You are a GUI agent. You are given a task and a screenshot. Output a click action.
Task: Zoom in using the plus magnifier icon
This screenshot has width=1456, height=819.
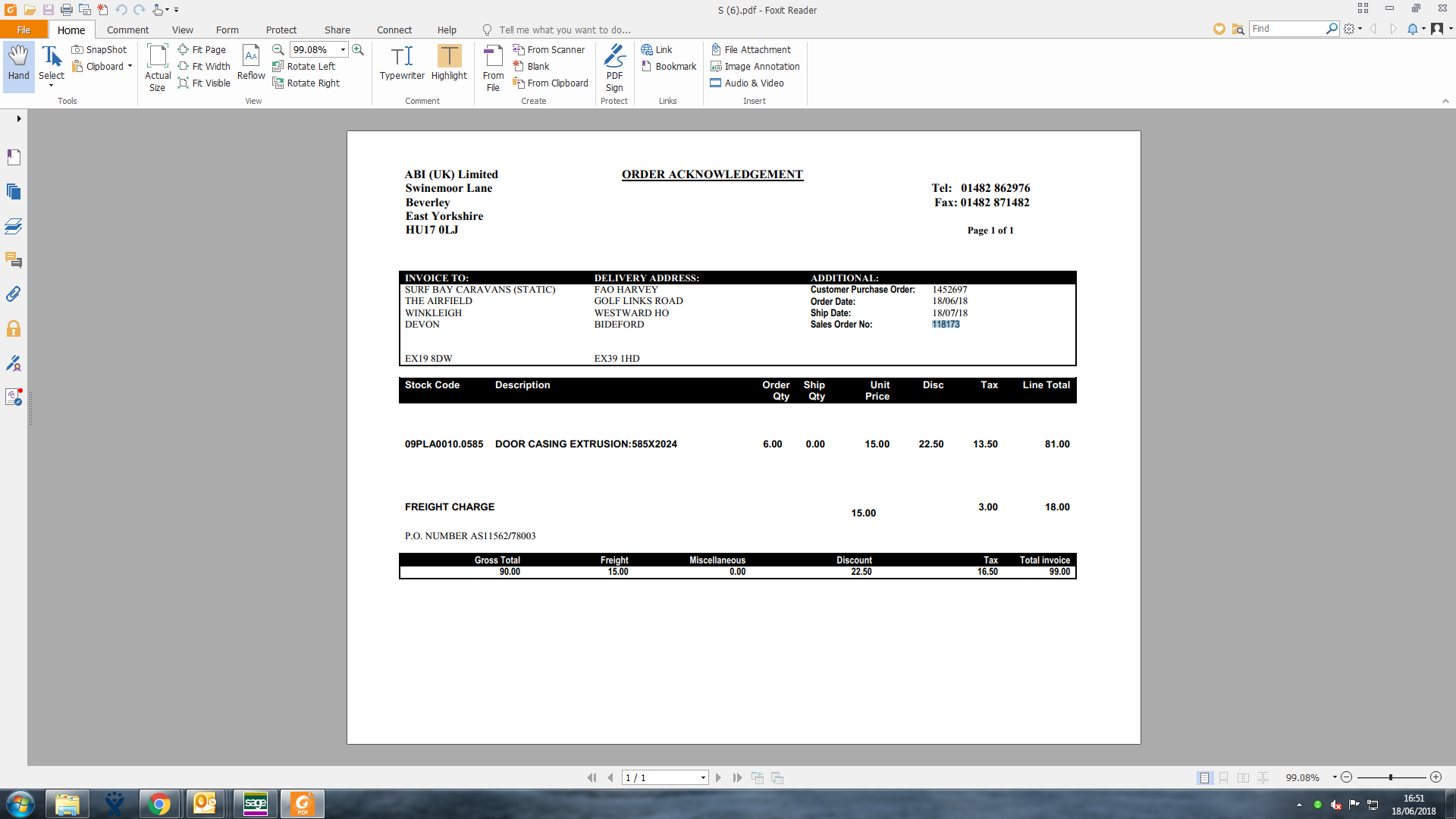358,50
